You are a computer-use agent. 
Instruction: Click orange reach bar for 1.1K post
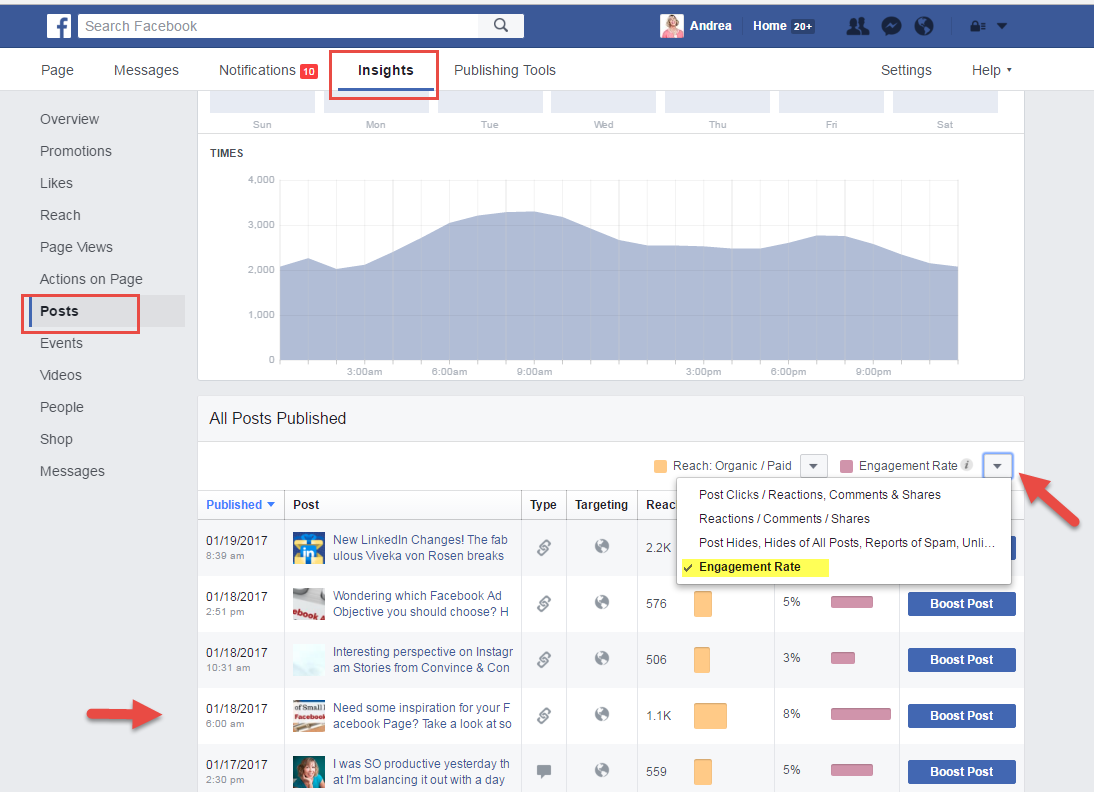pos(710,715)
